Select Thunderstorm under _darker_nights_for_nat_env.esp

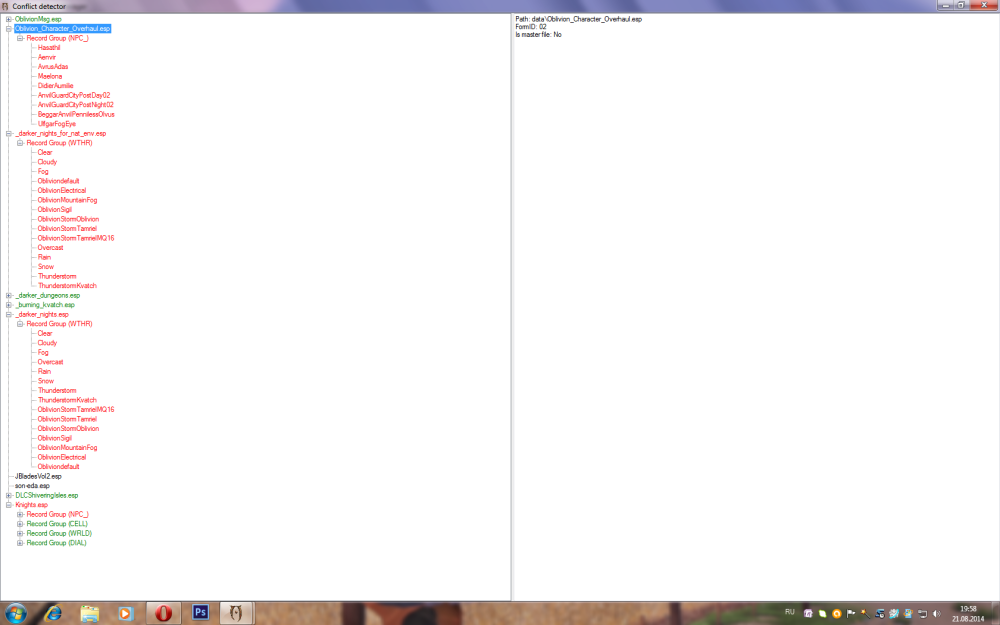coord(57,276)
